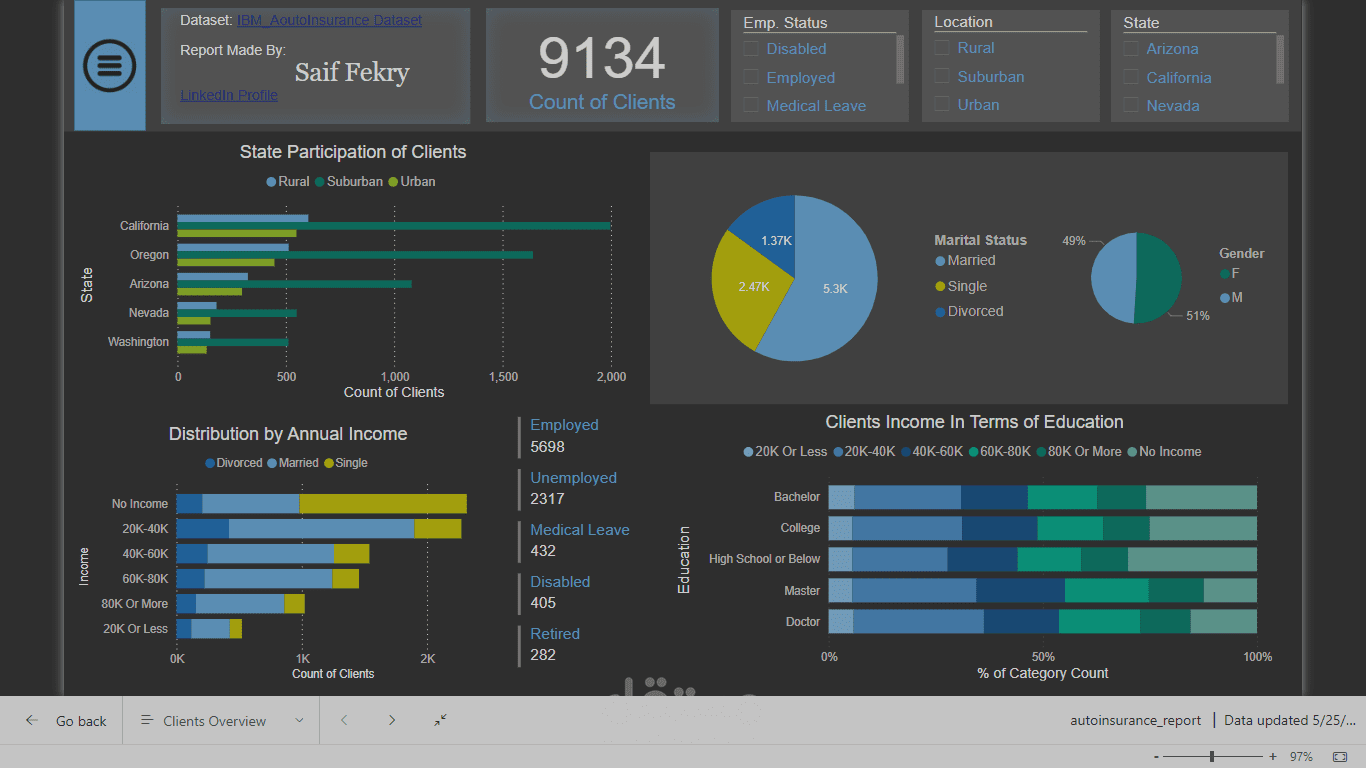This screenshot has width=1366, height=768.
Task: Open the hamburger navigation menu
Action: [x=110, y=65]
